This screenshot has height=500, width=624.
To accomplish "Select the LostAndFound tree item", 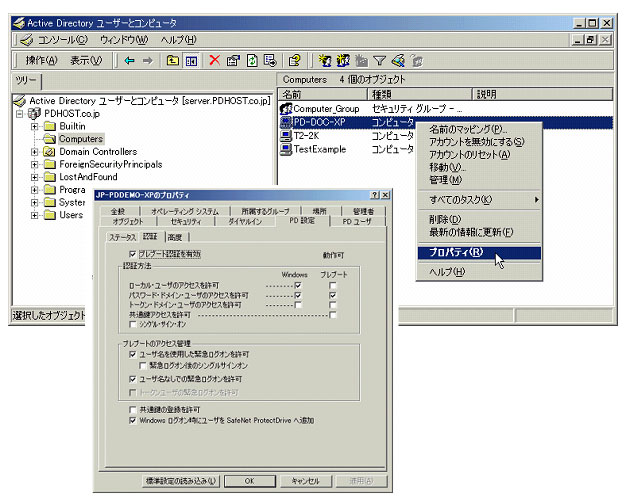I will [x=88, y=177].
